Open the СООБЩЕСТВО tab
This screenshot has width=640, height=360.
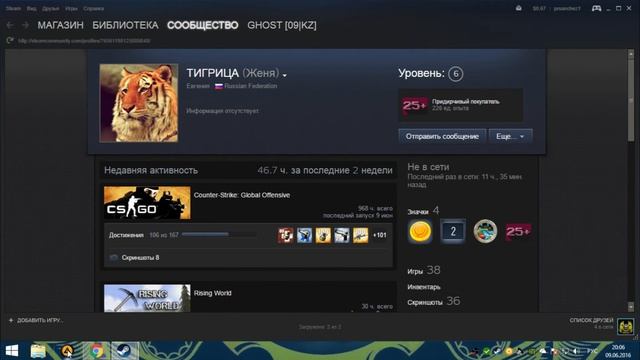pos(203,25)
